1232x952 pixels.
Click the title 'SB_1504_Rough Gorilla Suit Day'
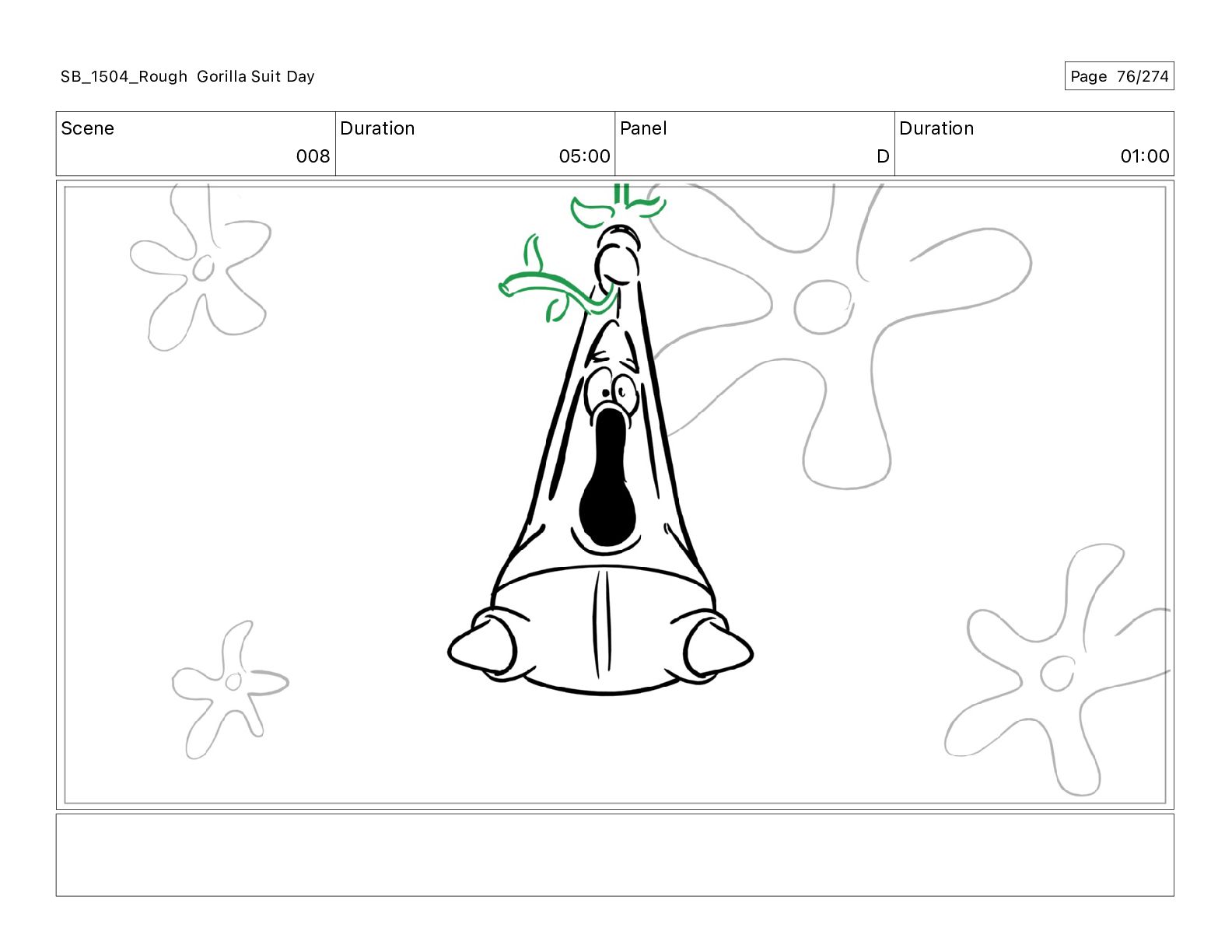tap(187, 76)
